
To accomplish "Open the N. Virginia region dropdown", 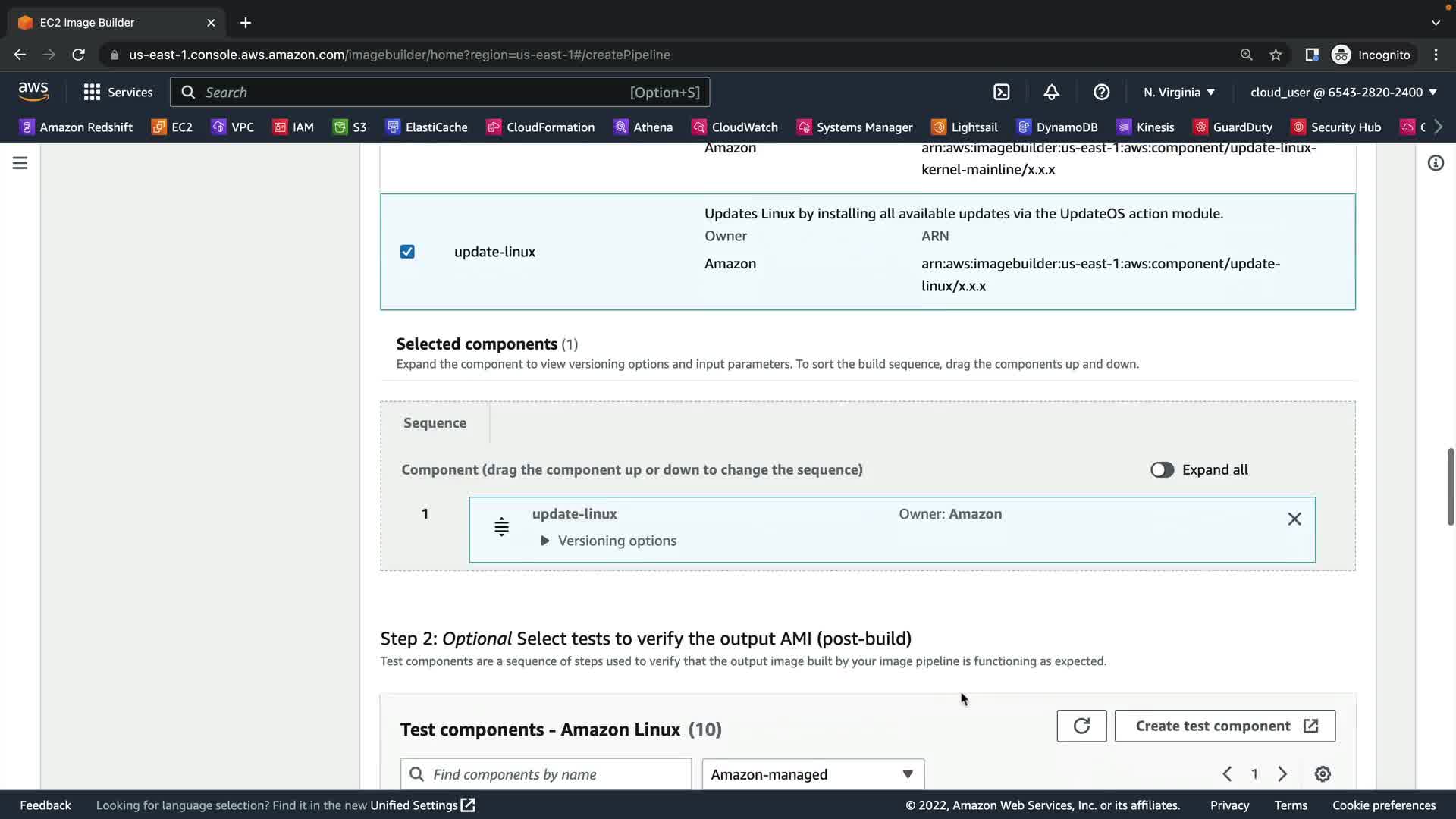I will pos(1179,92).
